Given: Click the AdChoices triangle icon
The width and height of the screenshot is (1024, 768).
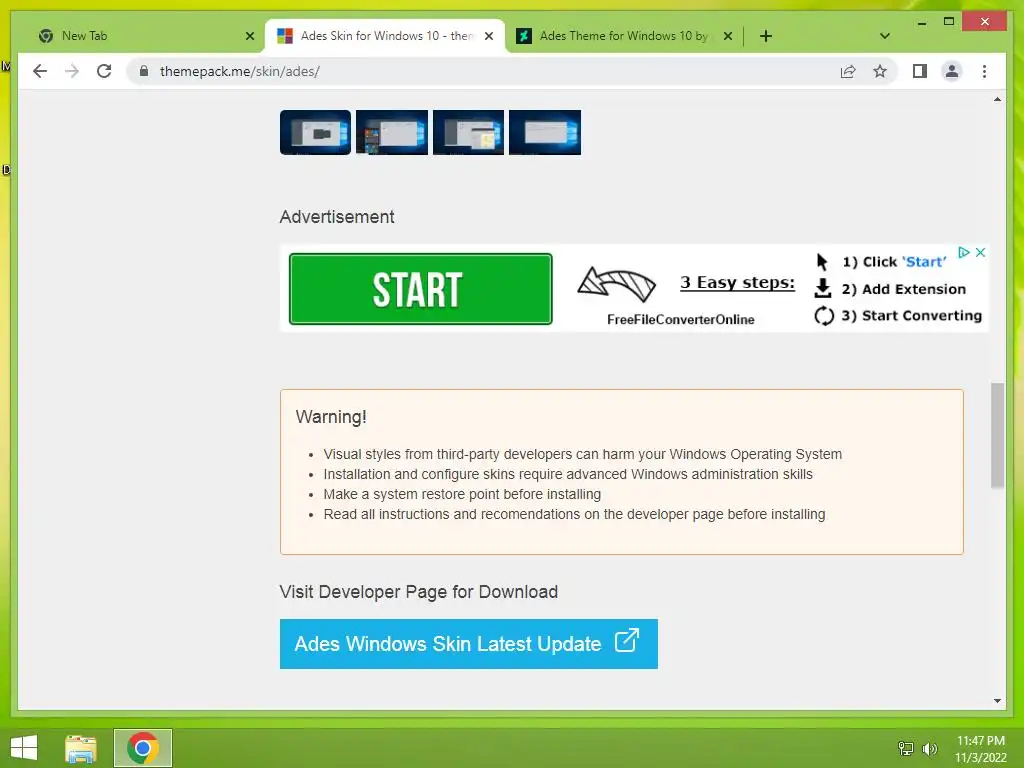Looking at the screenshot, I should tap(963, 253).
